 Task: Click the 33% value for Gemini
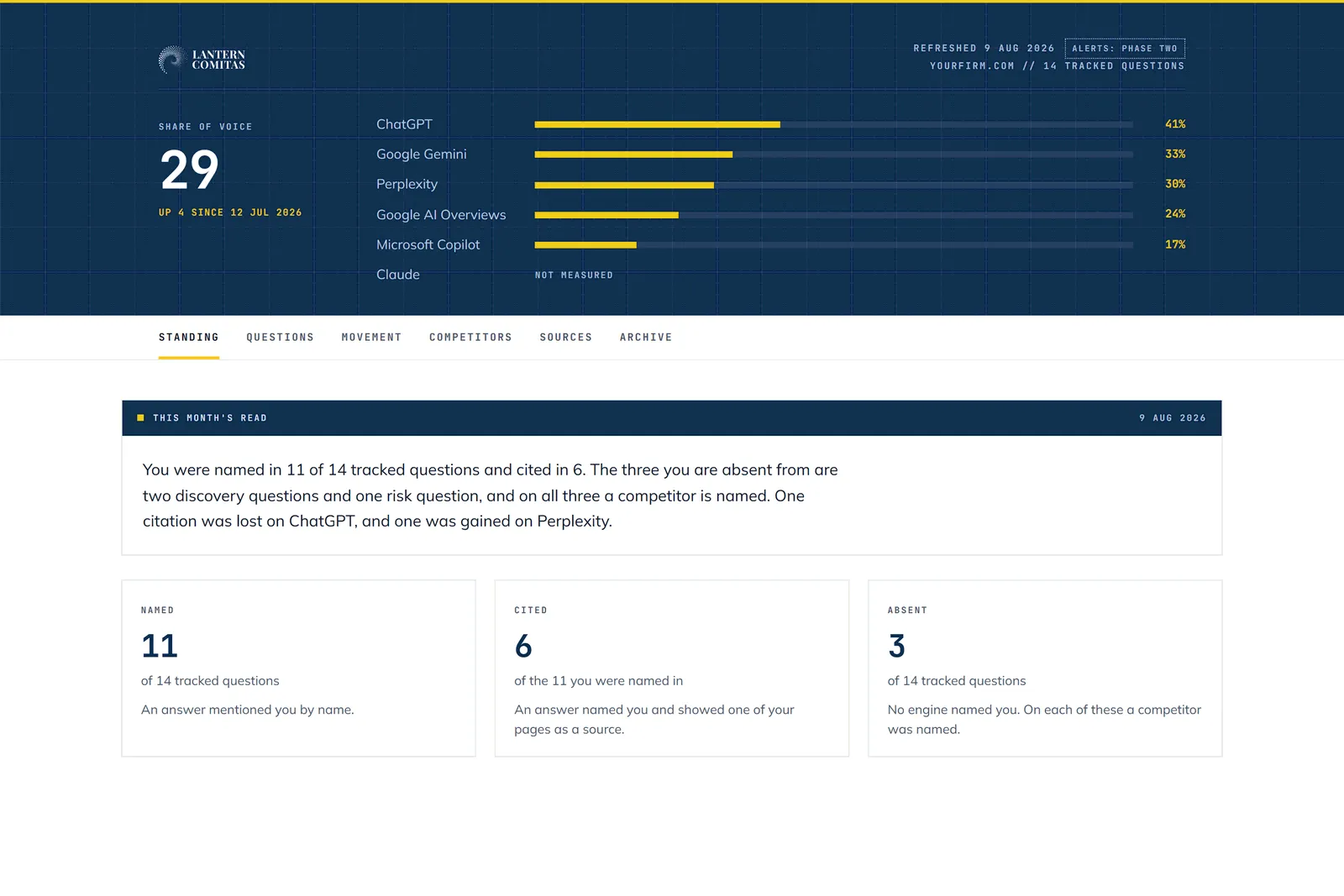pyautogui.click(x=1175, y=155)
